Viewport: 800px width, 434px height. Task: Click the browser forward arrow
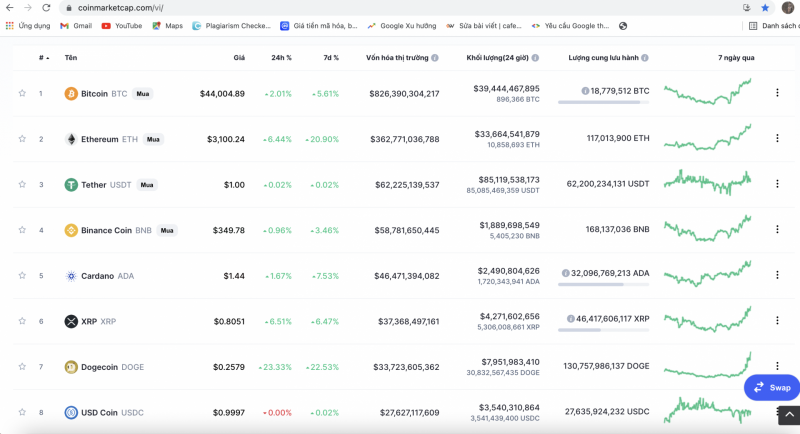point(28,8)
